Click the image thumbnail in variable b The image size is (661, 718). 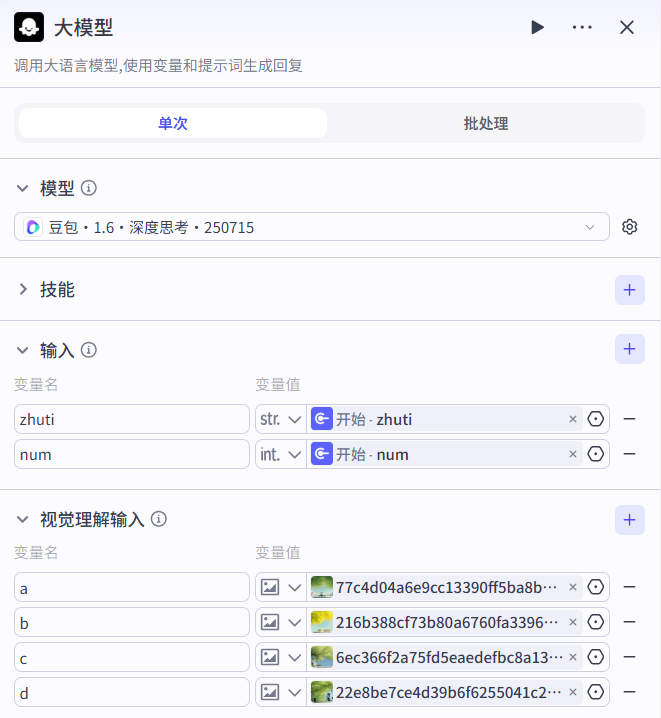pos(322,622)
